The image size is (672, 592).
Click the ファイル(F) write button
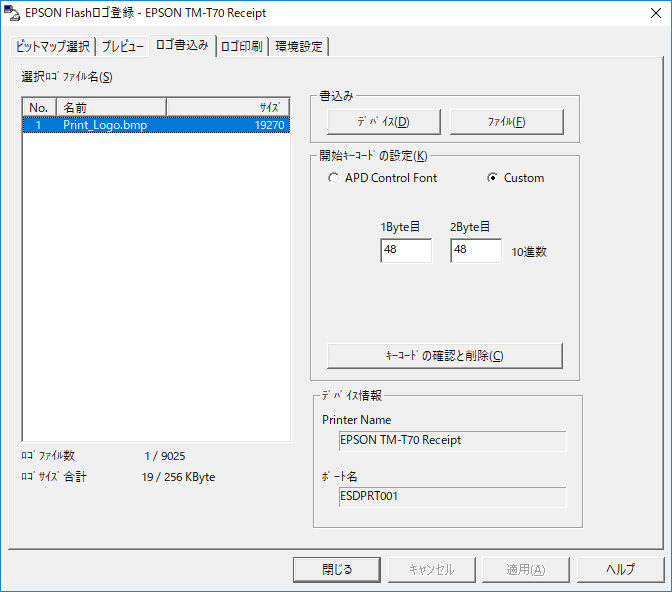506,122
